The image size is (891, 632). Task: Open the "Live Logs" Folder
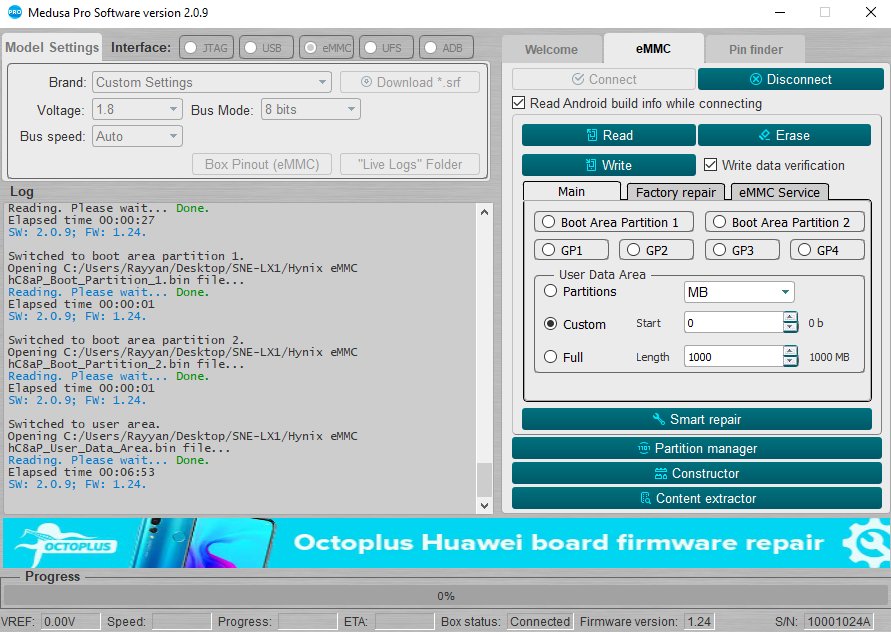click(x=410, y=164)
